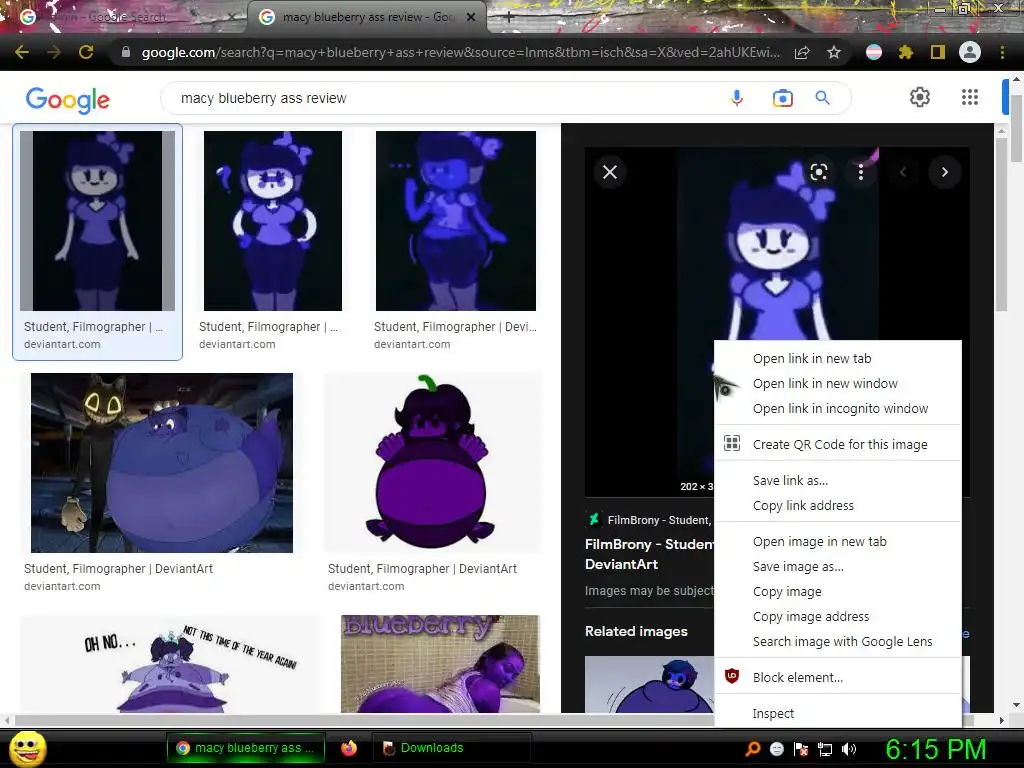This screenshot has width=1024, height=768.
Task: Close the macy blueberry review tab
Action: (x=471, y=17)
